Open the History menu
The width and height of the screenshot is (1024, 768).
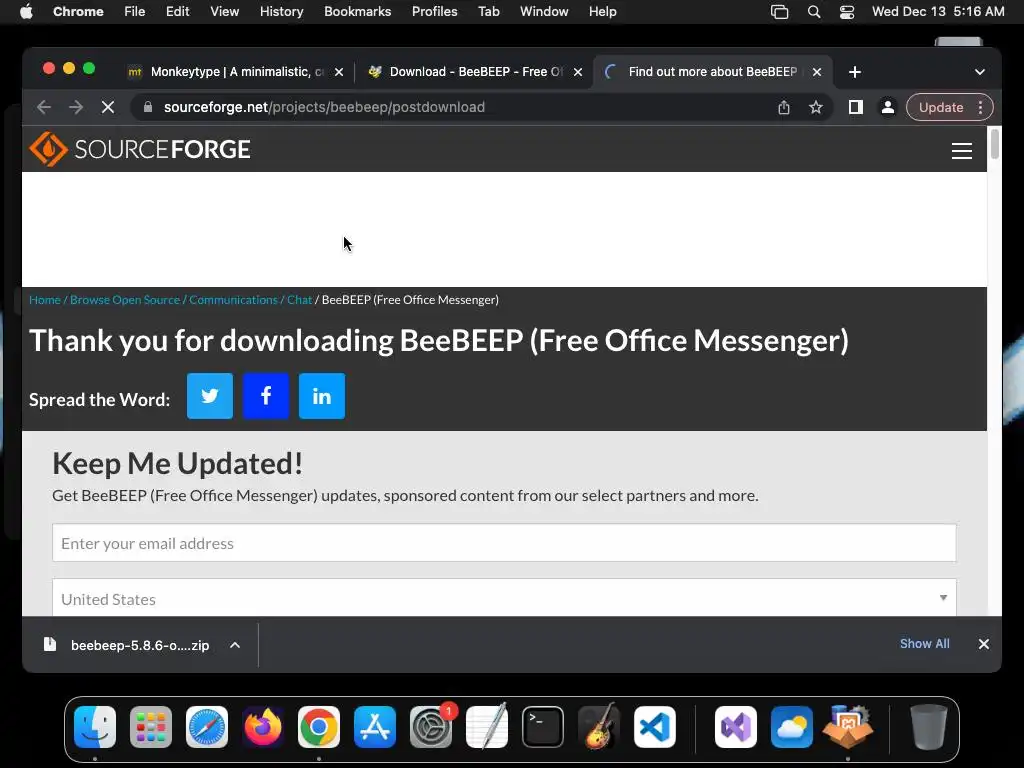pyautogui.click(x=281, y=11)
